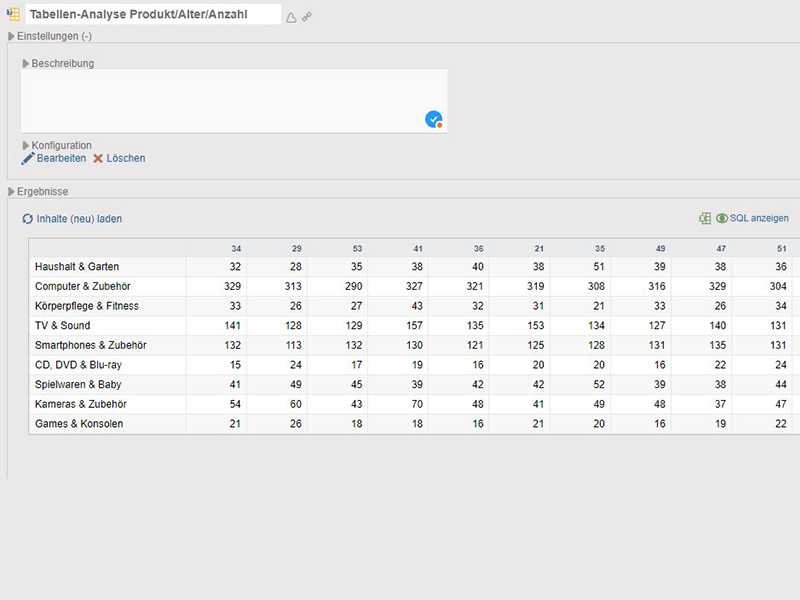Image resolution: width=800 pixels, height=600 pixels.
Task: Click the reload arrows icon
Action: [28, 219]
